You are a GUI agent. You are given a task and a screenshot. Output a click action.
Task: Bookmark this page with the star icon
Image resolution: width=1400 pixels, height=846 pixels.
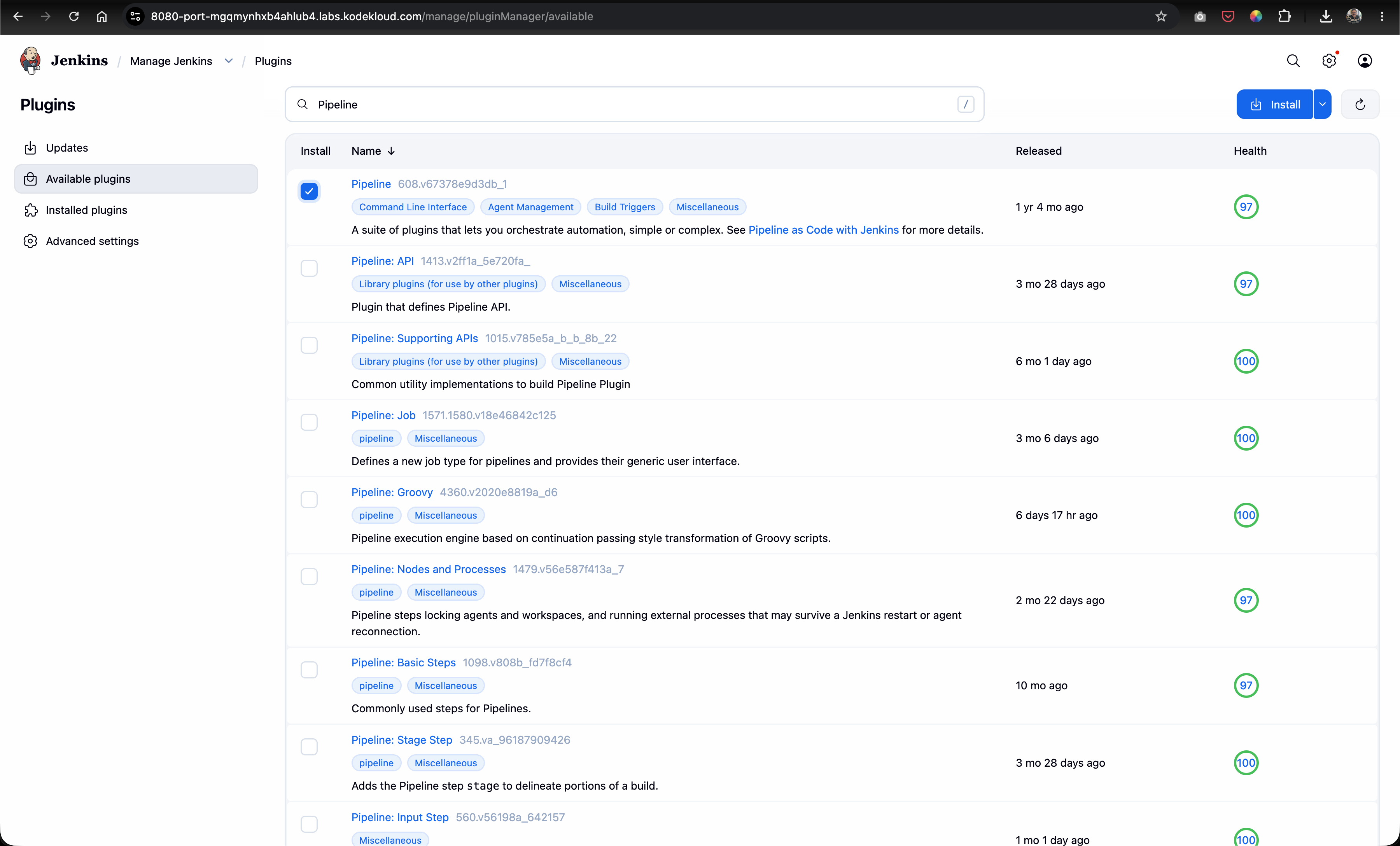coord(1161,16)
